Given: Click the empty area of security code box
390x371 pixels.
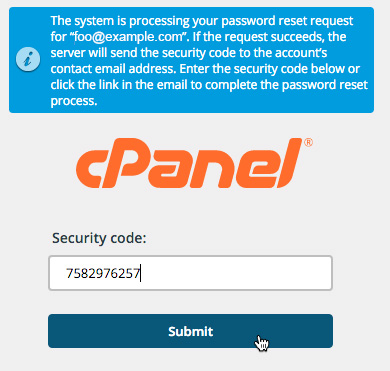Looking at the screenshot, I should (x=237, y=273).
